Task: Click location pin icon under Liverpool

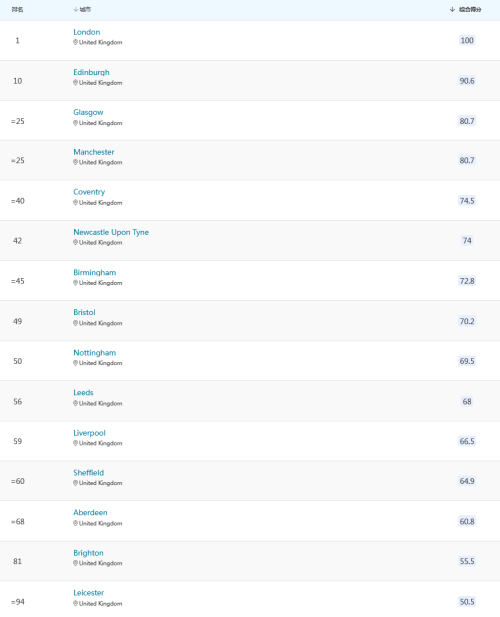Action: coord(75,443)
